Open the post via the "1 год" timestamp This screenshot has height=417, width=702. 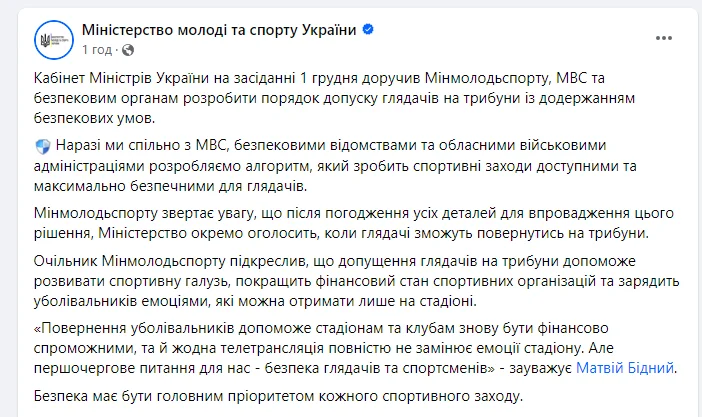tap(97, 49)
